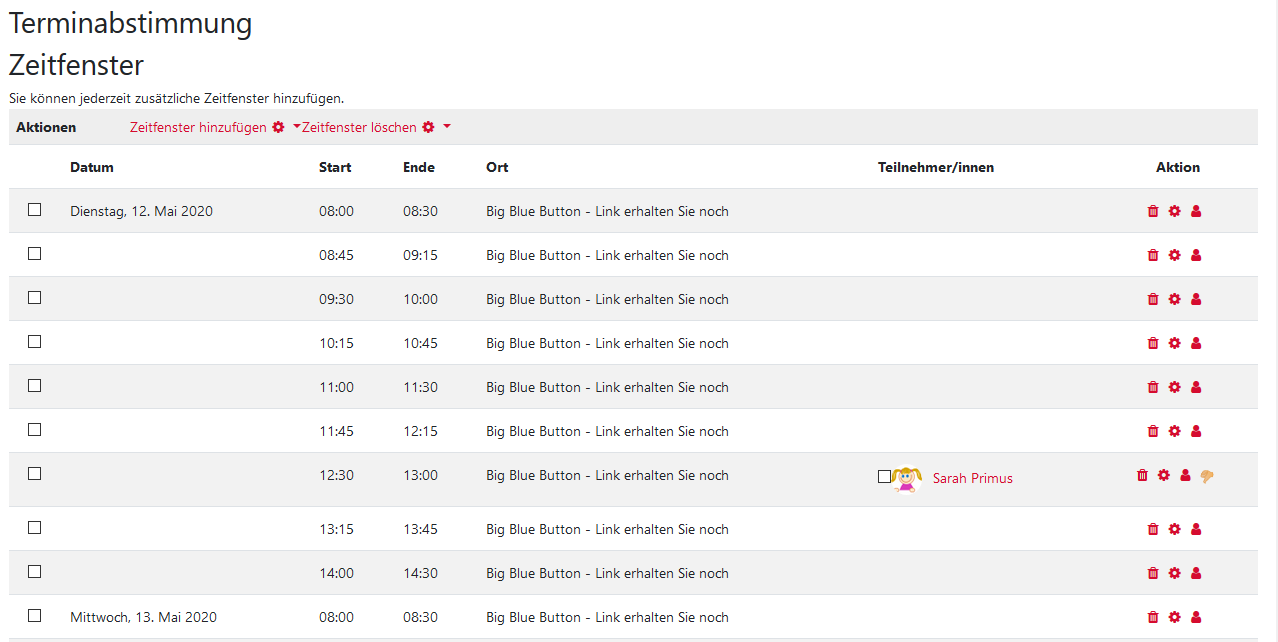Open settings gear for the 08:45 slot

coord(1175,255)
